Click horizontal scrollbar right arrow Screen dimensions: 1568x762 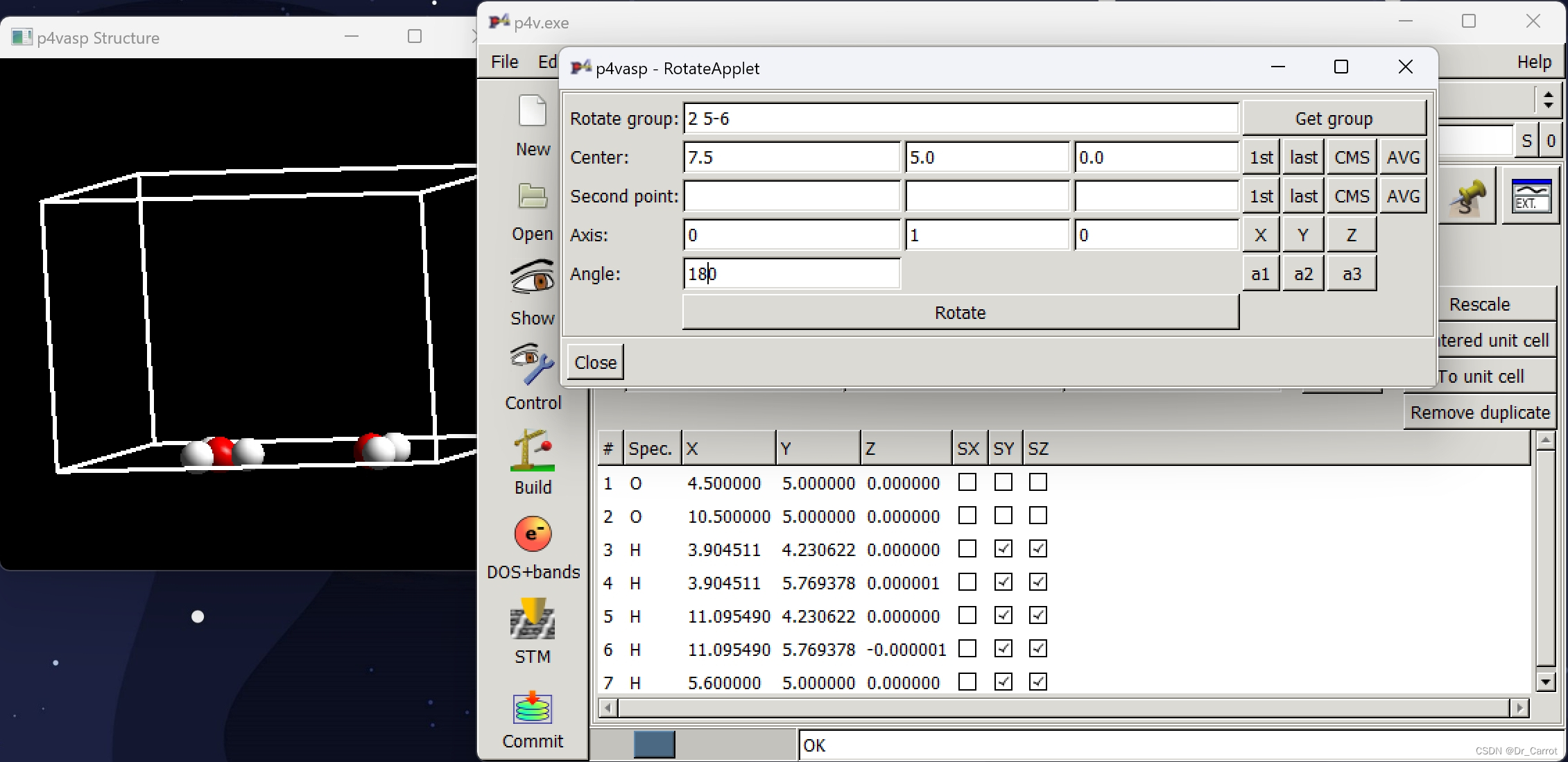point(1519,708)
